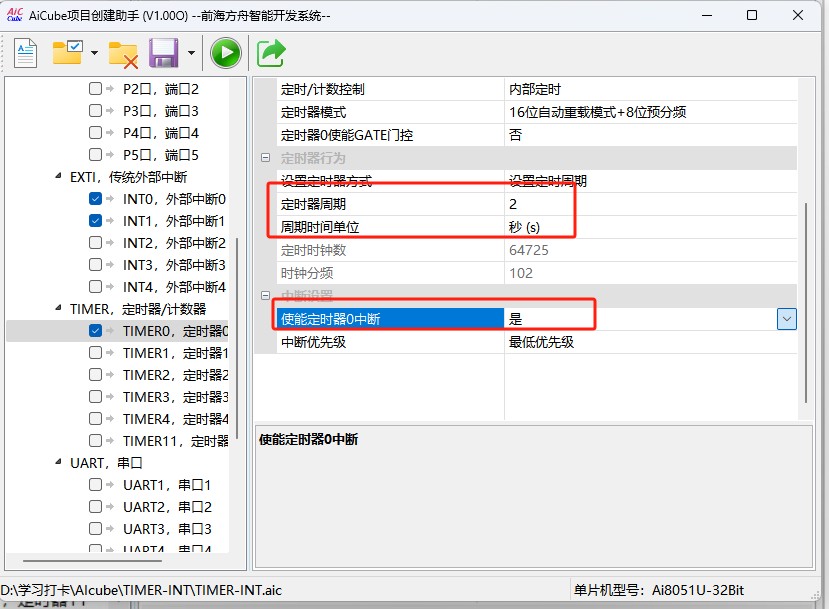Click the 设置定时周期 value cell
Image resolution: width=829 pixels, height=609 pixels.
[x=651, y=181]
